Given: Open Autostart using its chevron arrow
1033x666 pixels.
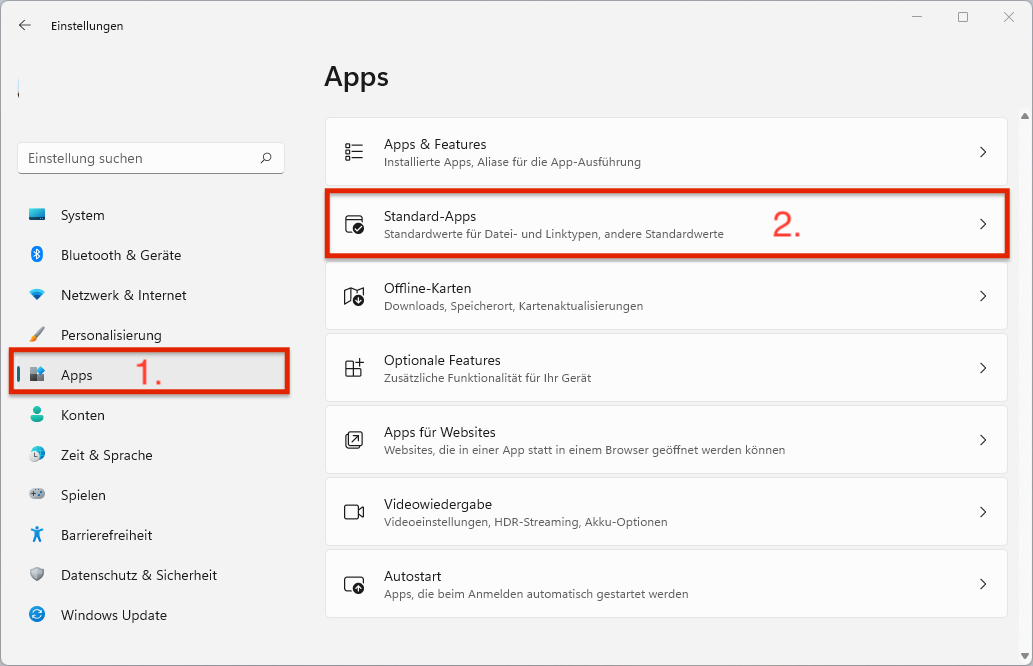Looking at the screenshot, I should click(x=982, y=583).
